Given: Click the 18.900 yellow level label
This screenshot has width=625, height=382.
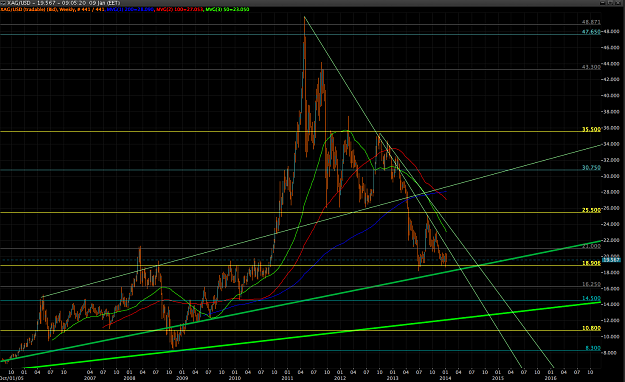Looking at the screenshot, I should [591, 263].
